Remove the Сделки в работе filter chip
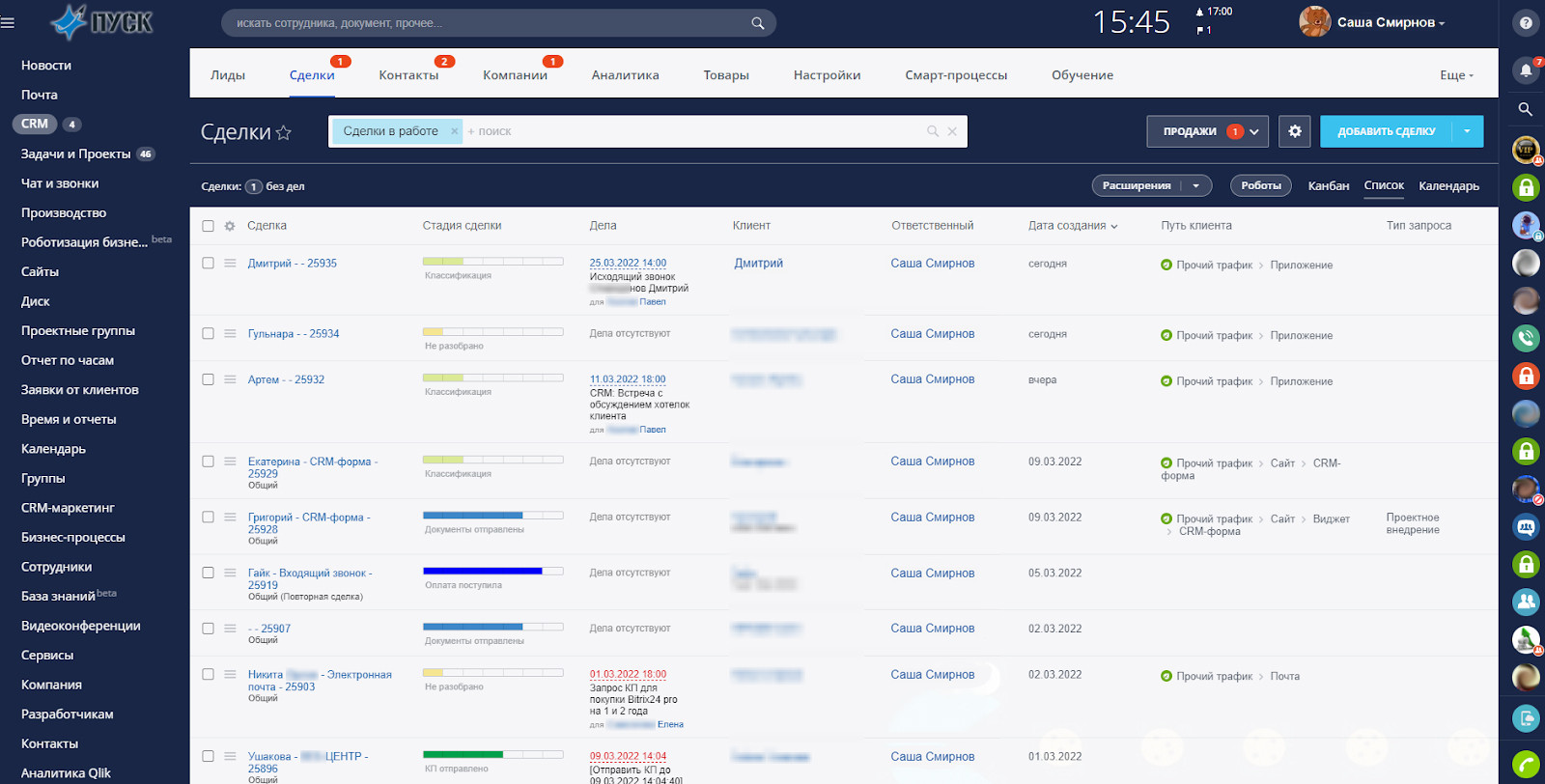1545x784 pixels. coord(455,131)
